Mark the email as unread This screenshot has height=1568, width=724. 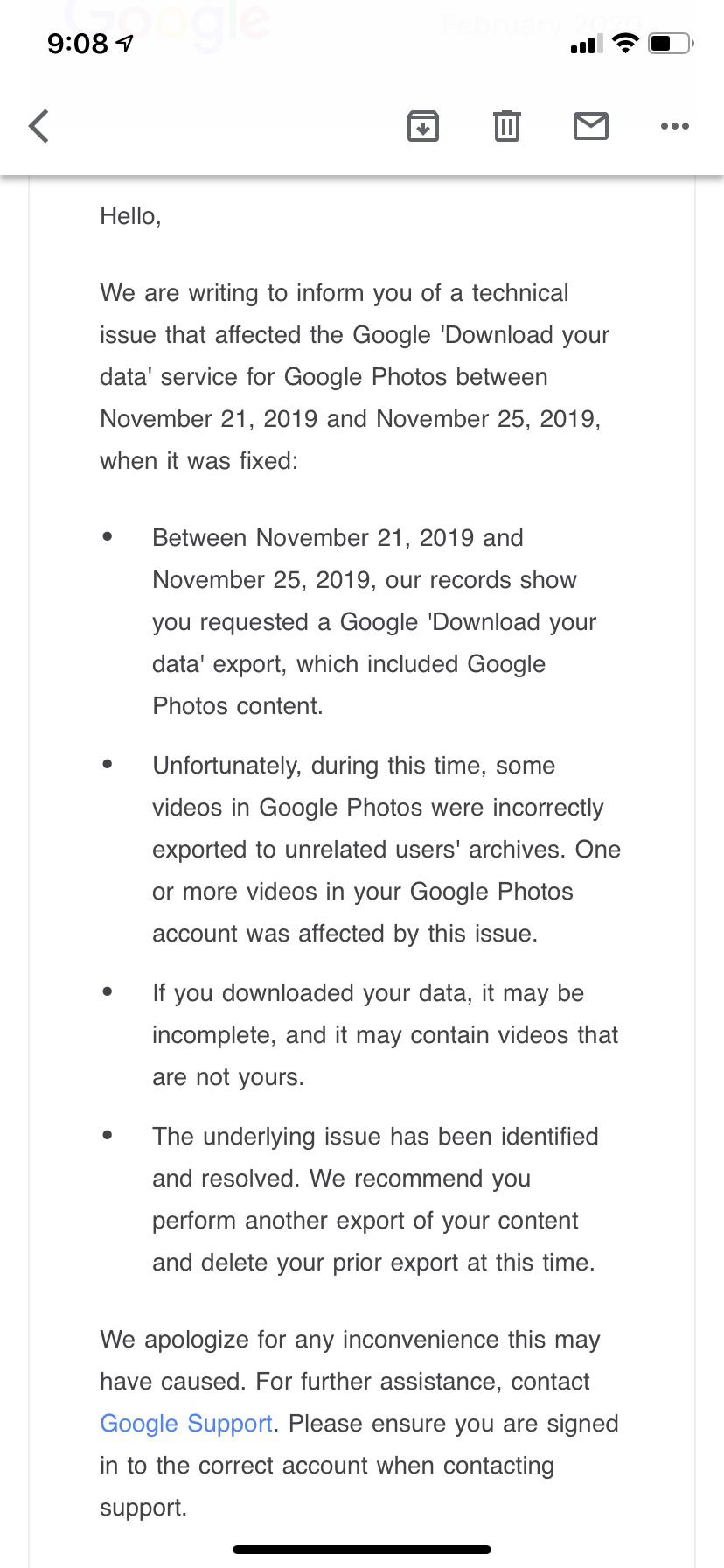pyautogui.click(x=591, y=126)
